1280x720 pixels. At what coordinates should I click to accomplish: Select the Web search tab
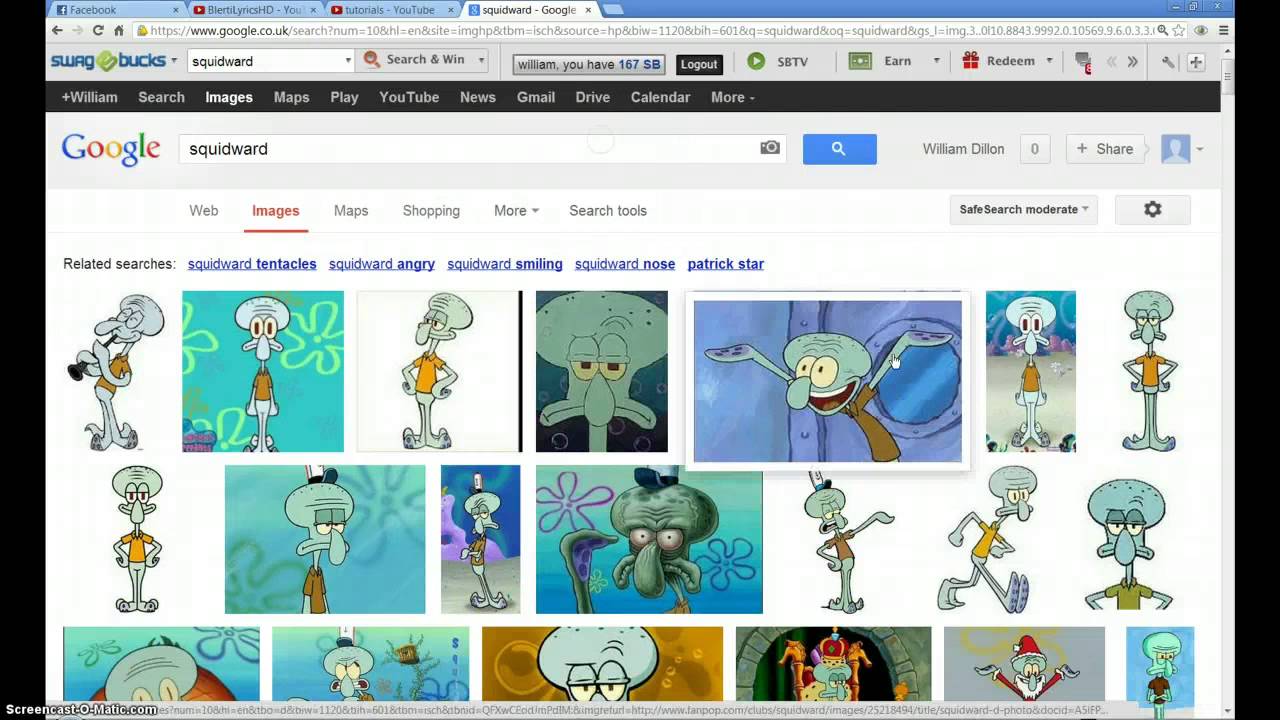coord(204,211)
